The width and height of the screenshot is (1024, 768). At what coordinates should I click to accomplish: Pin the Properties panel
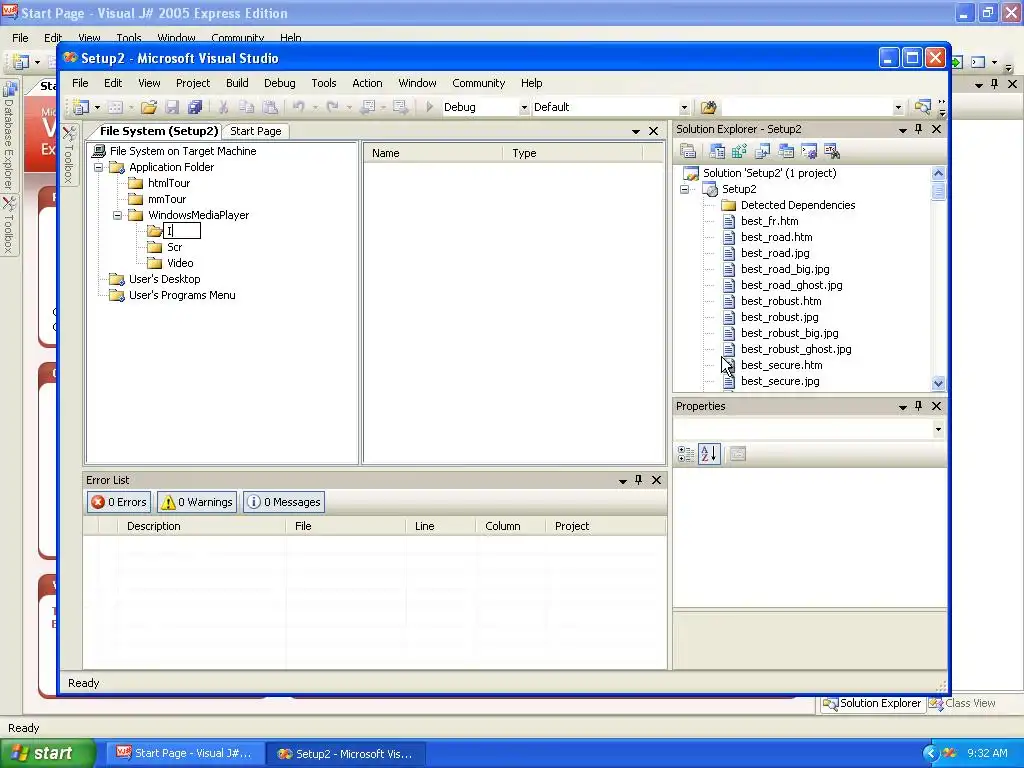click(x=918, y=406)
